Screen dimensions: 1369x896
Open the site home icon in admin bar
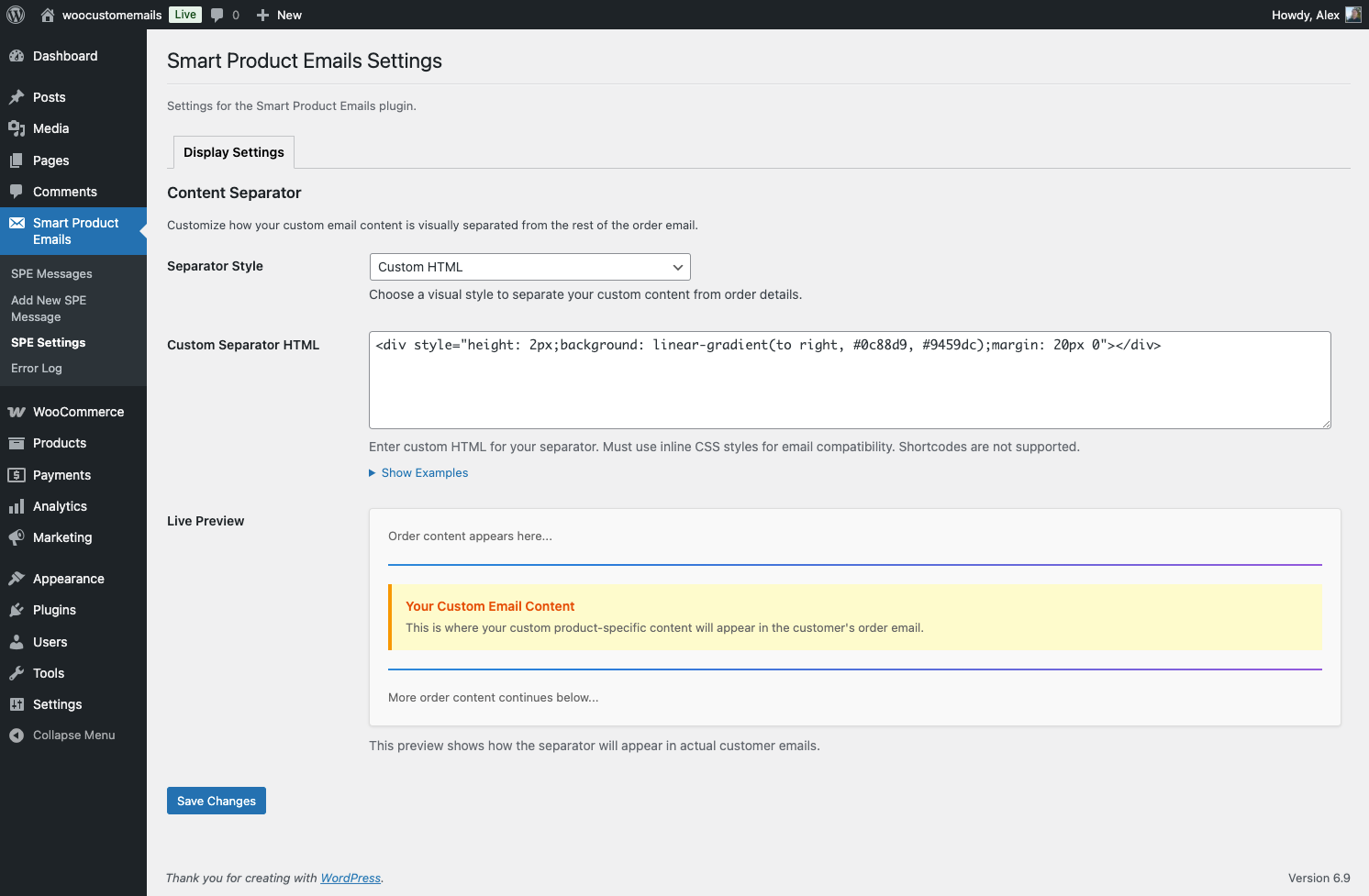click(x=48, y=15)
